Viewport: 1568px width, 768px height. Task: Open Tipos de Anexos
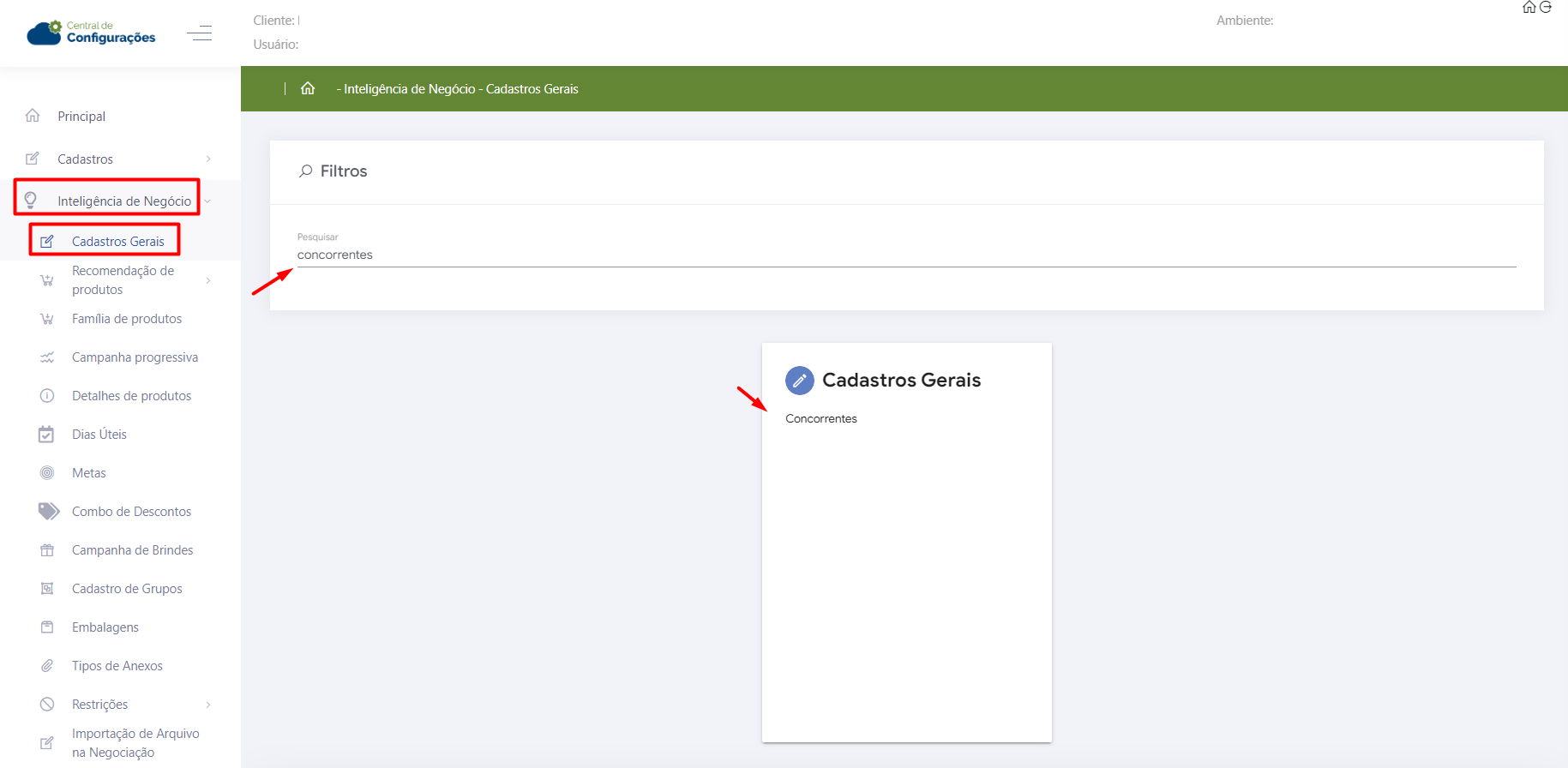point(117,666)
